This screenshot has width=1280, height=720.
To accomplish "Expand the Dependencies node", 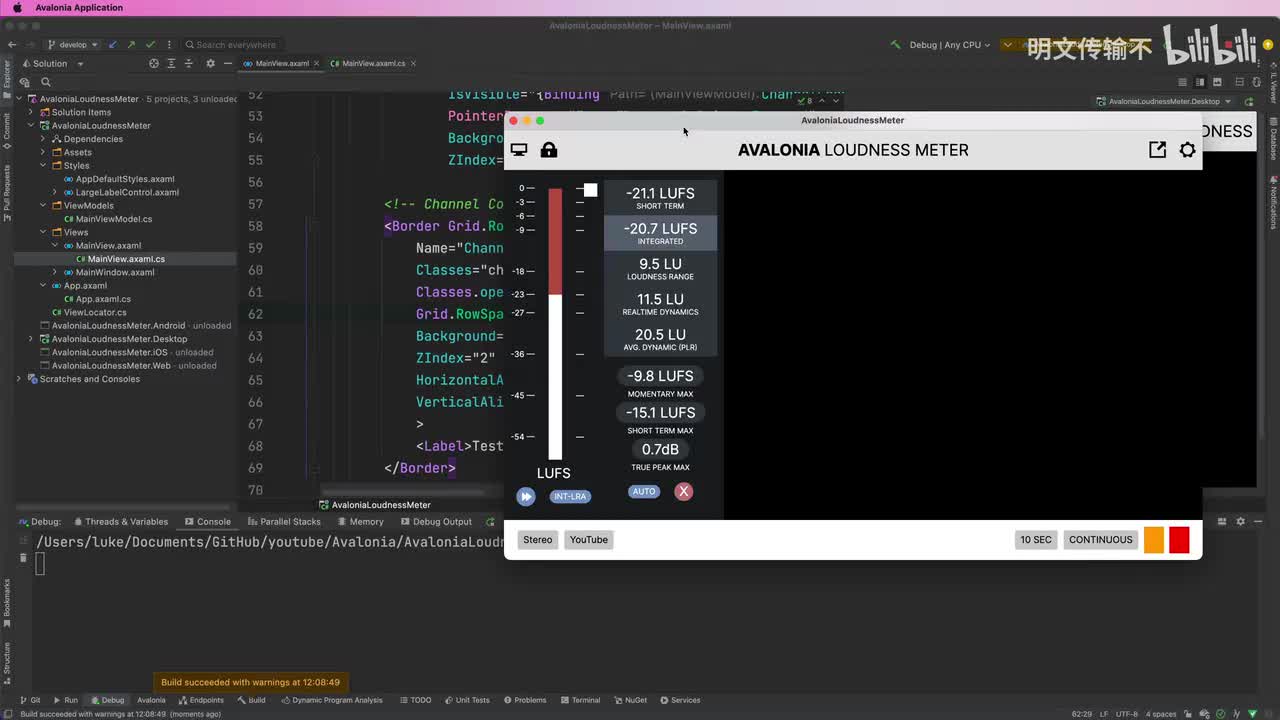I will (x=43, y=139).
